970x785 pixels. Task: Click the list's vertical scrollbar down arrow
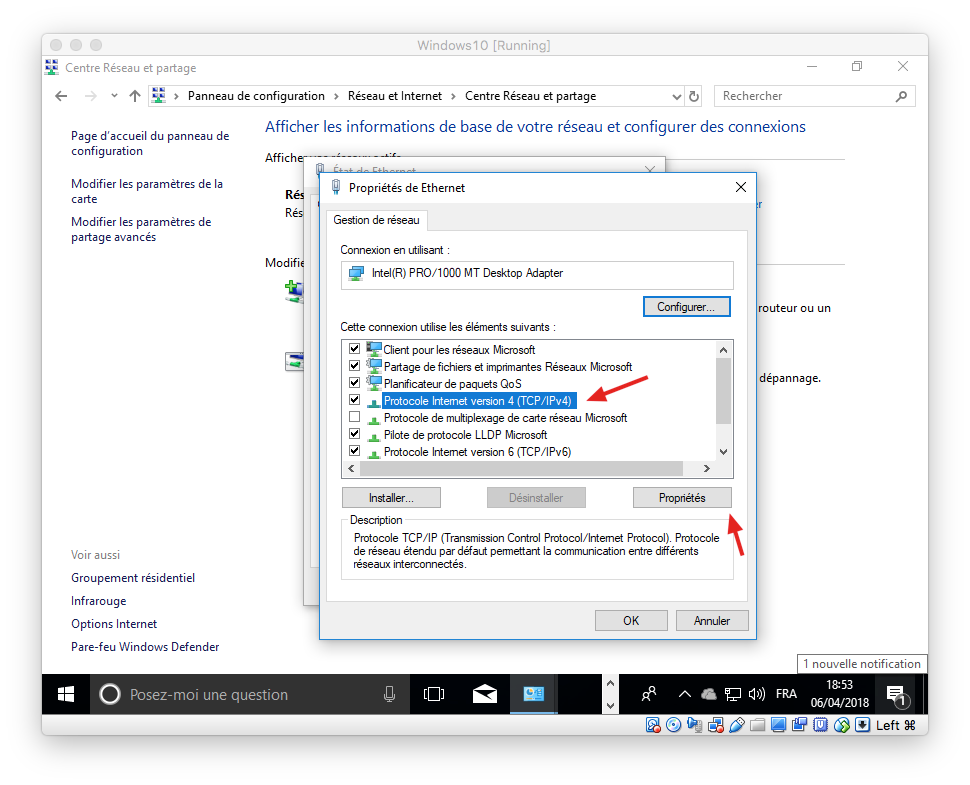723,452
